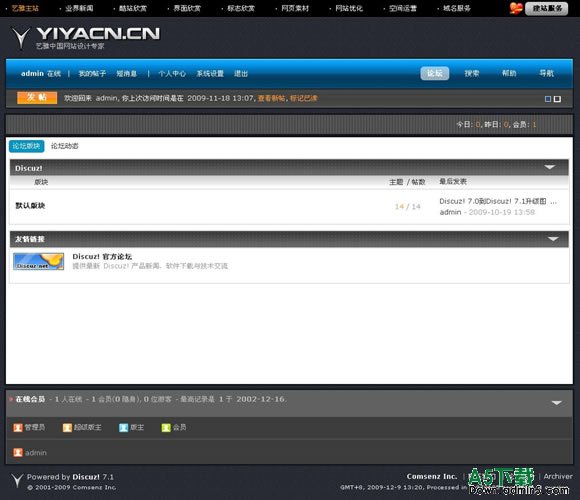
Task: Open the 标志欣赏 top link
Action: pyautogui.click(x=241, y=8)
